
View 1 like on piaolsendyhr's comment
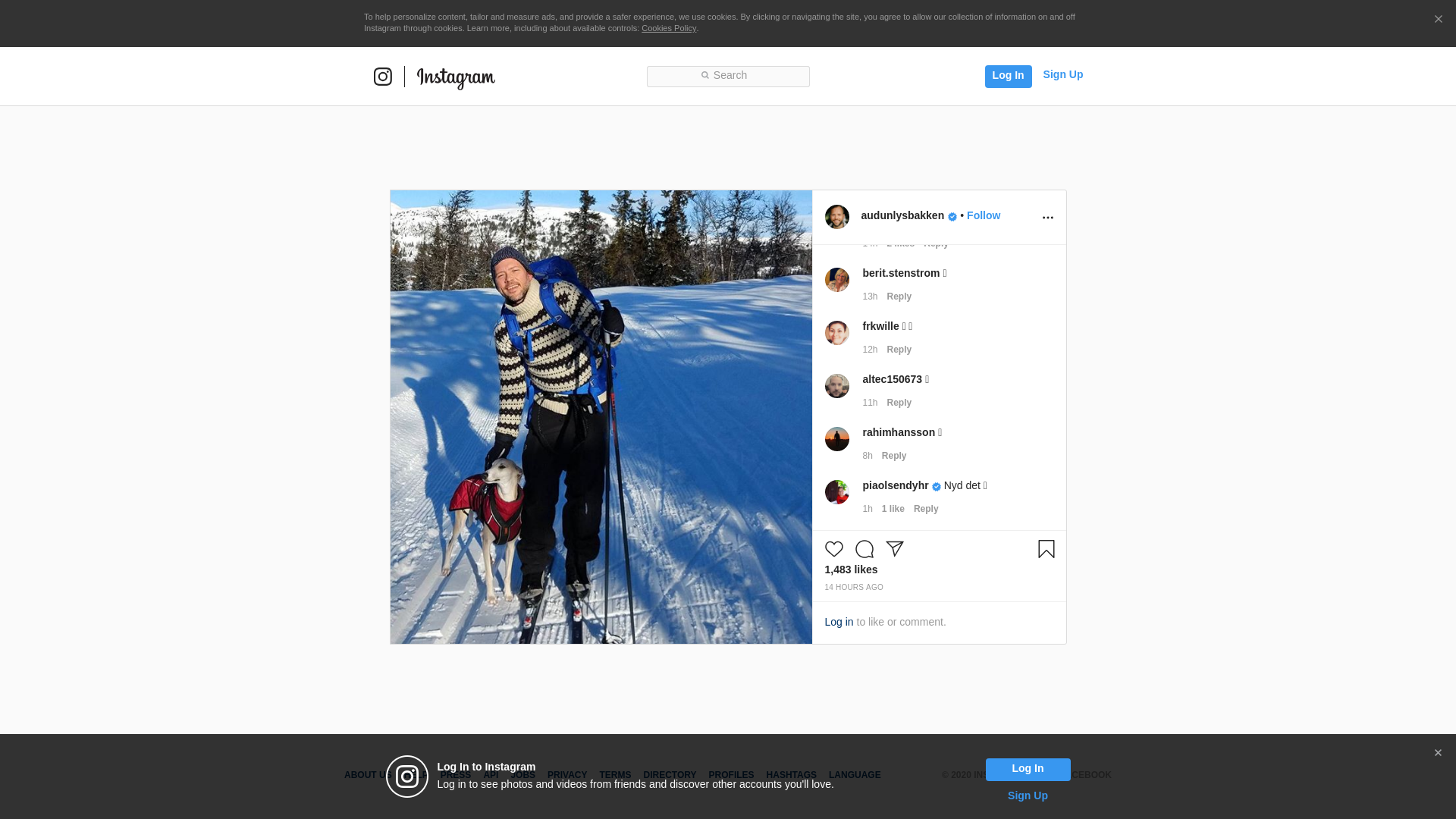click(x=893, y=509)
